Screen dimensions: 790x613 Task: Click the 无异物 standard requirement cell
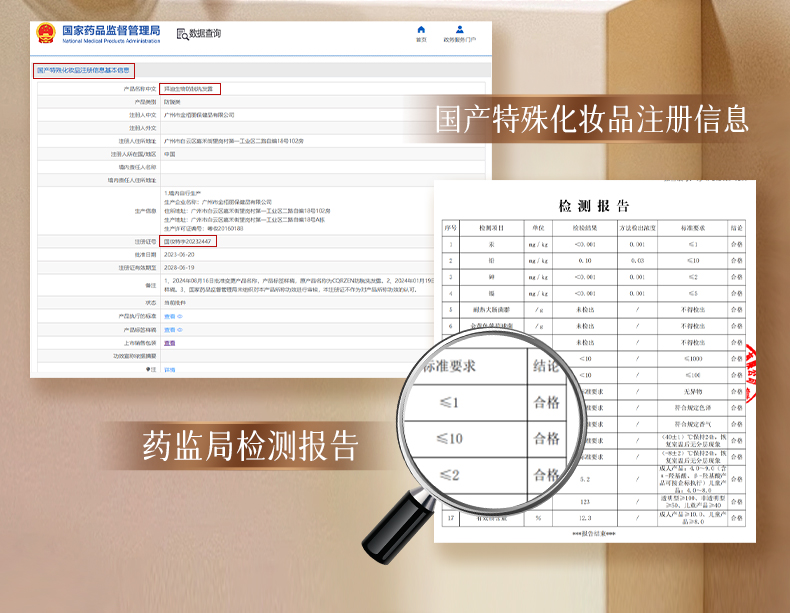(693, 391)
